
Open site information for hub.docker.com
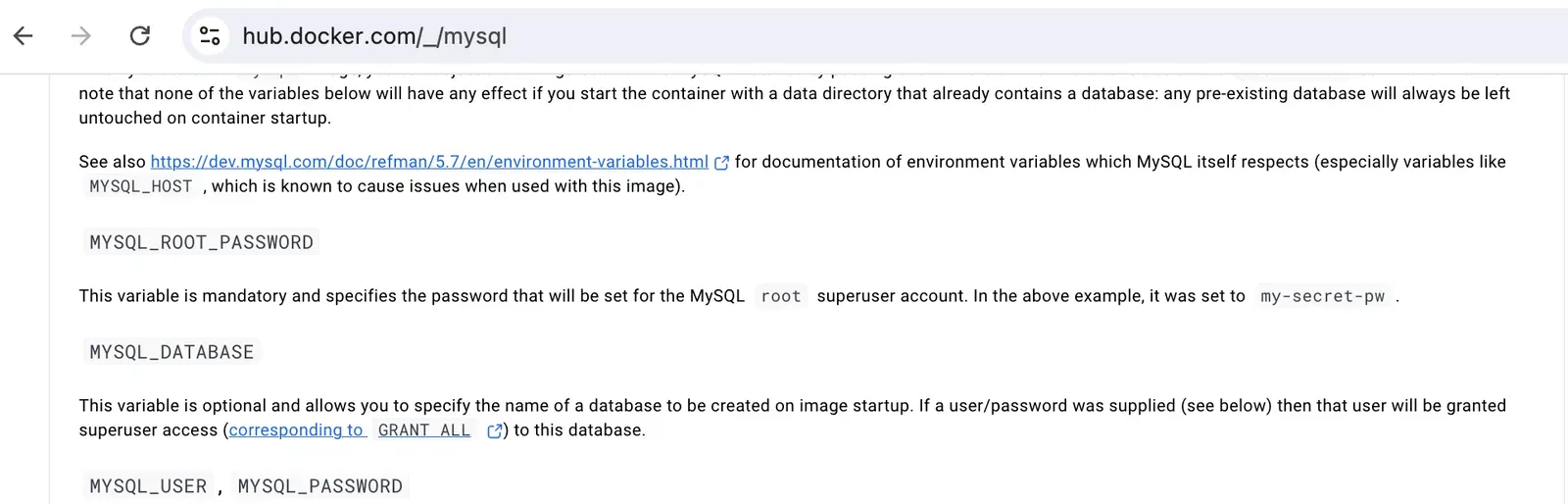pyautogui.click(x=210, y=36)
